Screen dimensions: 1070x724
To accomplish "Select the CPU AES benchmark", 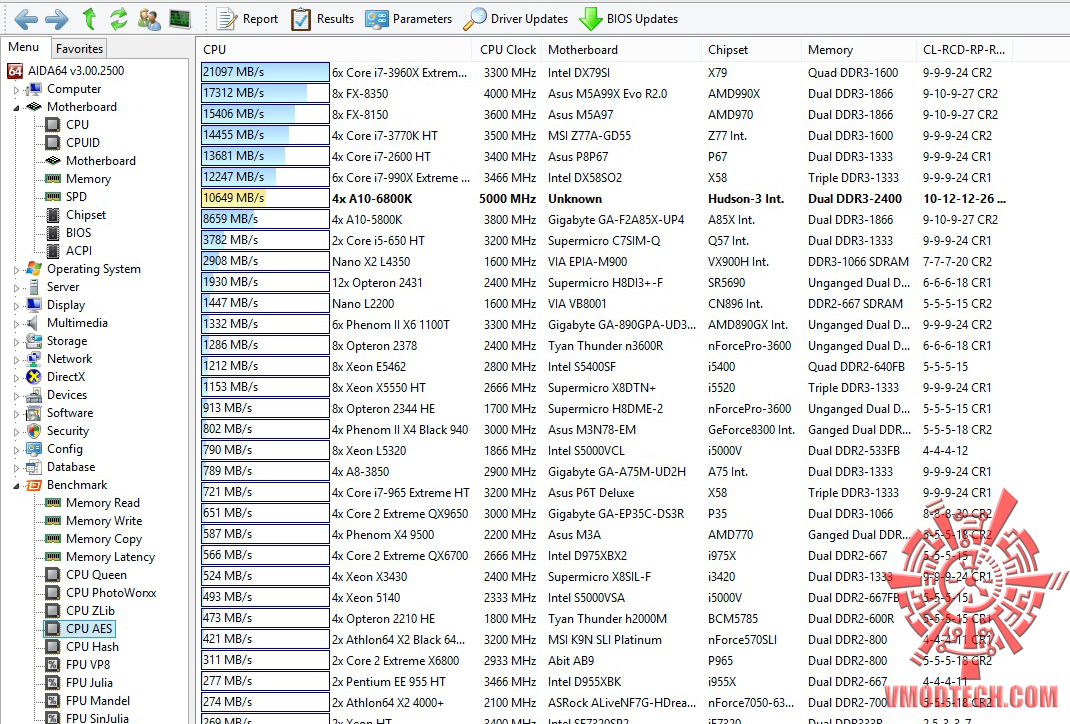I will tap(79, 628).
